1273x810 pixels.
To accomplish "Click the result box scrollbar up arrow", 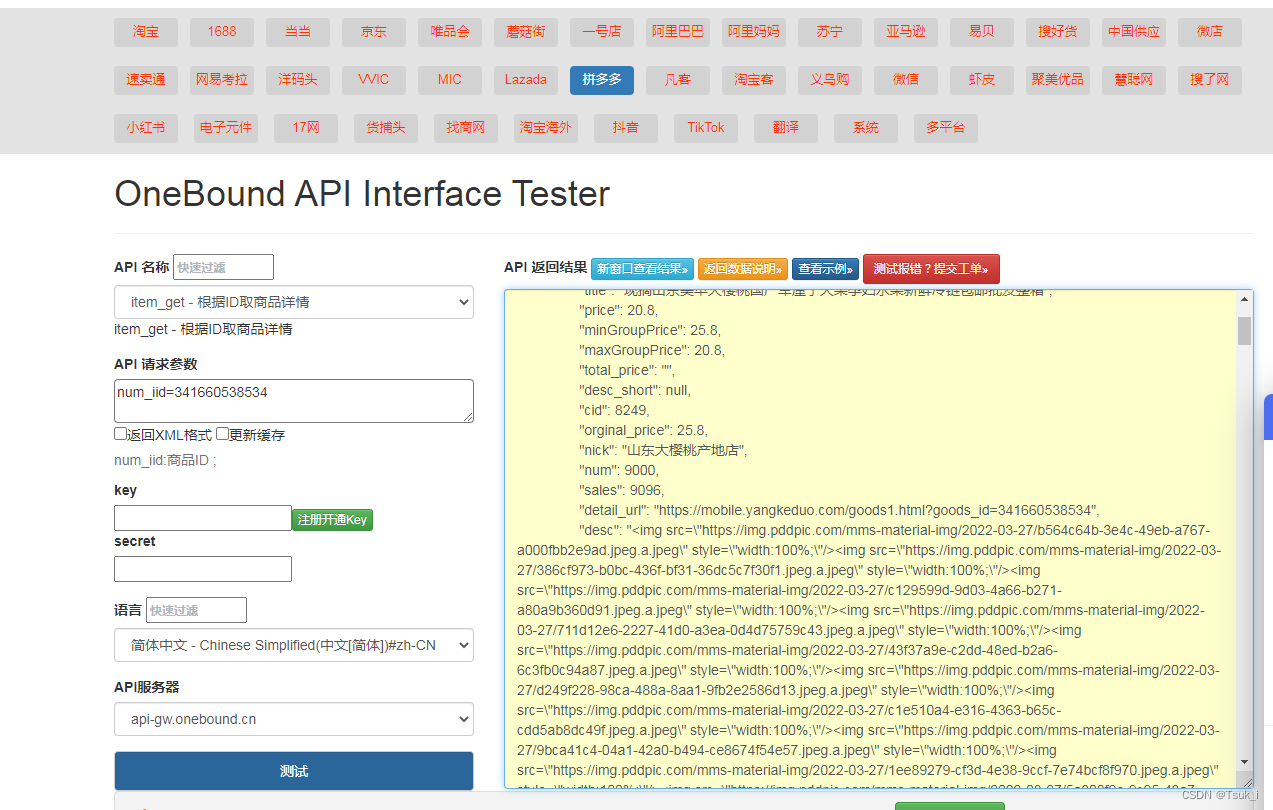I will pyautogui.click(x=1245, y=299).
